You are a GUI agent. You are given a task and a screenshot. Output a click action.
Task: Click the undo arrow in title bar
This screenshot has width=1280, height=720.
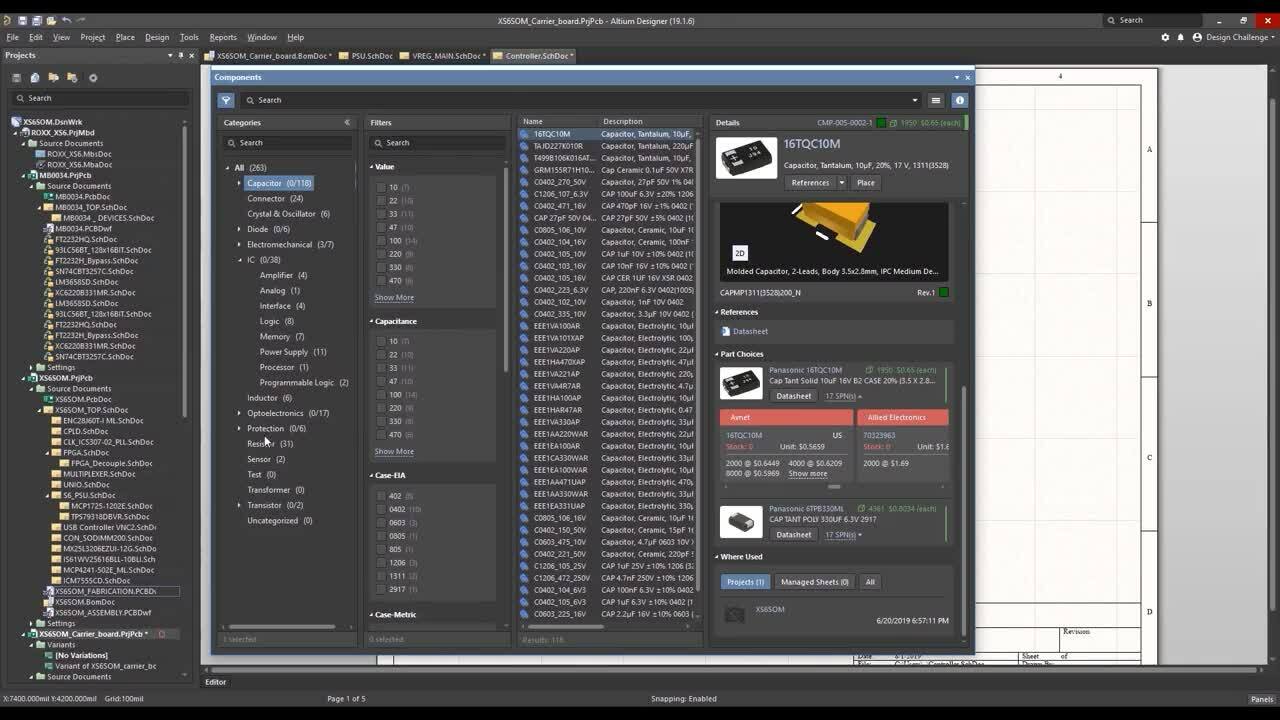67,20
